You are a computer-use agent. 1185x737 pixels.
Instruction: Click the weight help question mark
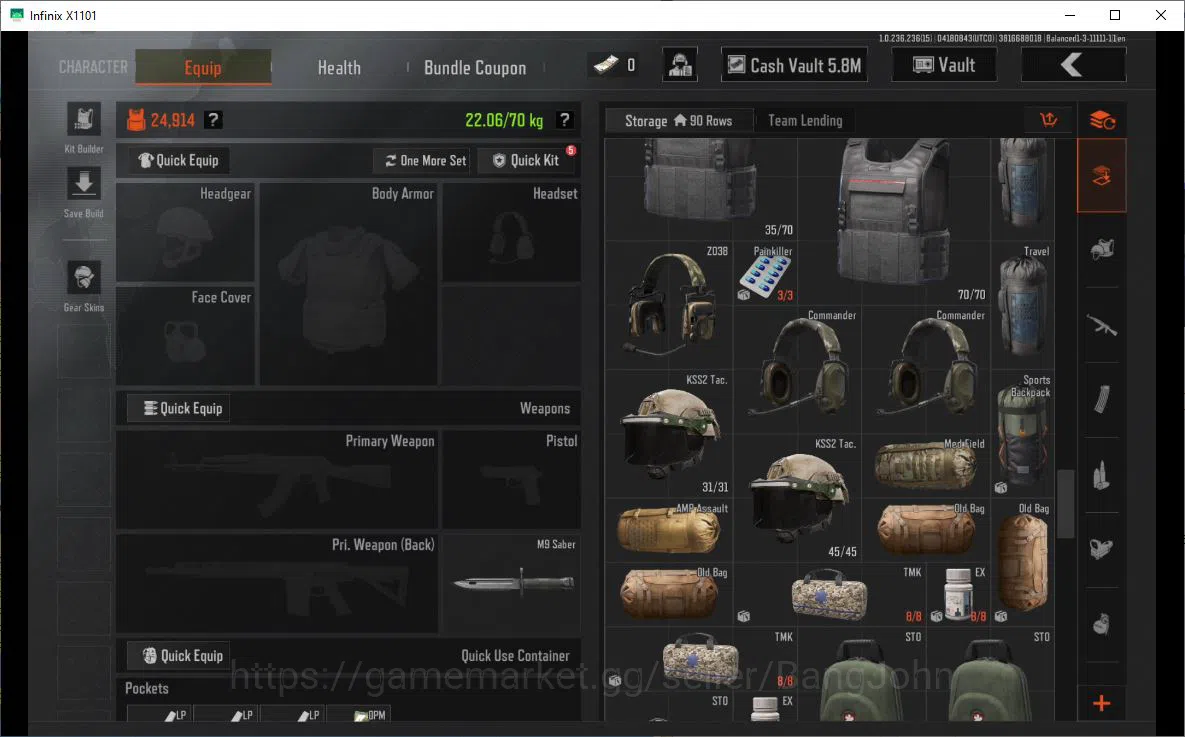click(x=565, y=119)
